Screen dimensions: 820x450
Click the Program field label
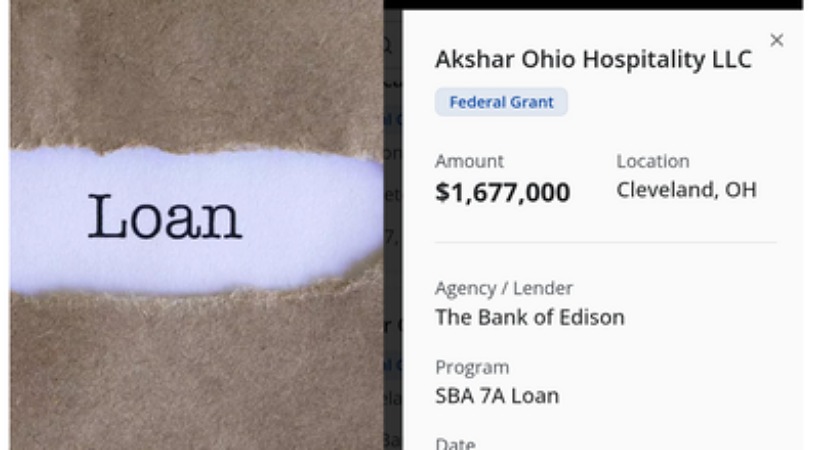pos(472,367)
